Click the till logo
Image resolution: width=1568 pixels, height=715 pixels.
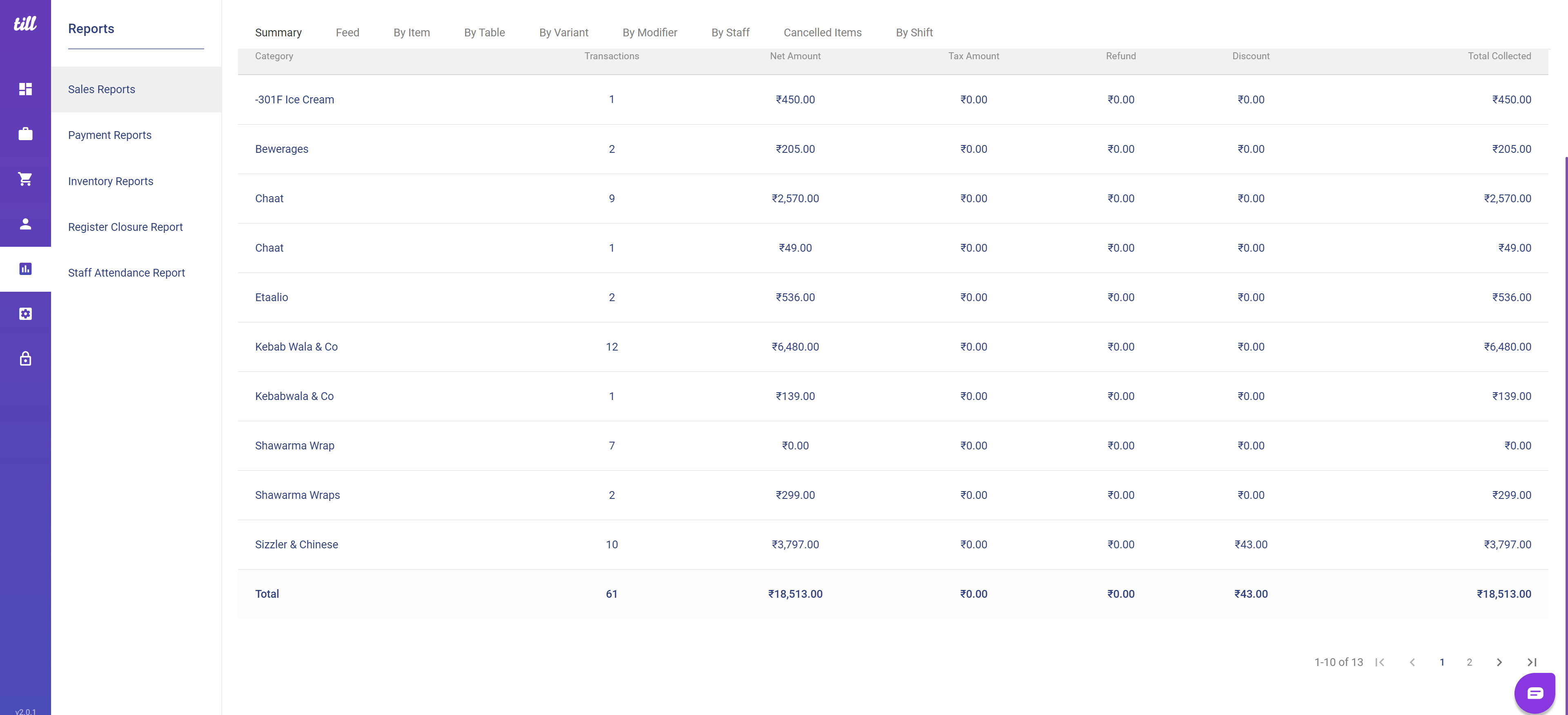25,23
